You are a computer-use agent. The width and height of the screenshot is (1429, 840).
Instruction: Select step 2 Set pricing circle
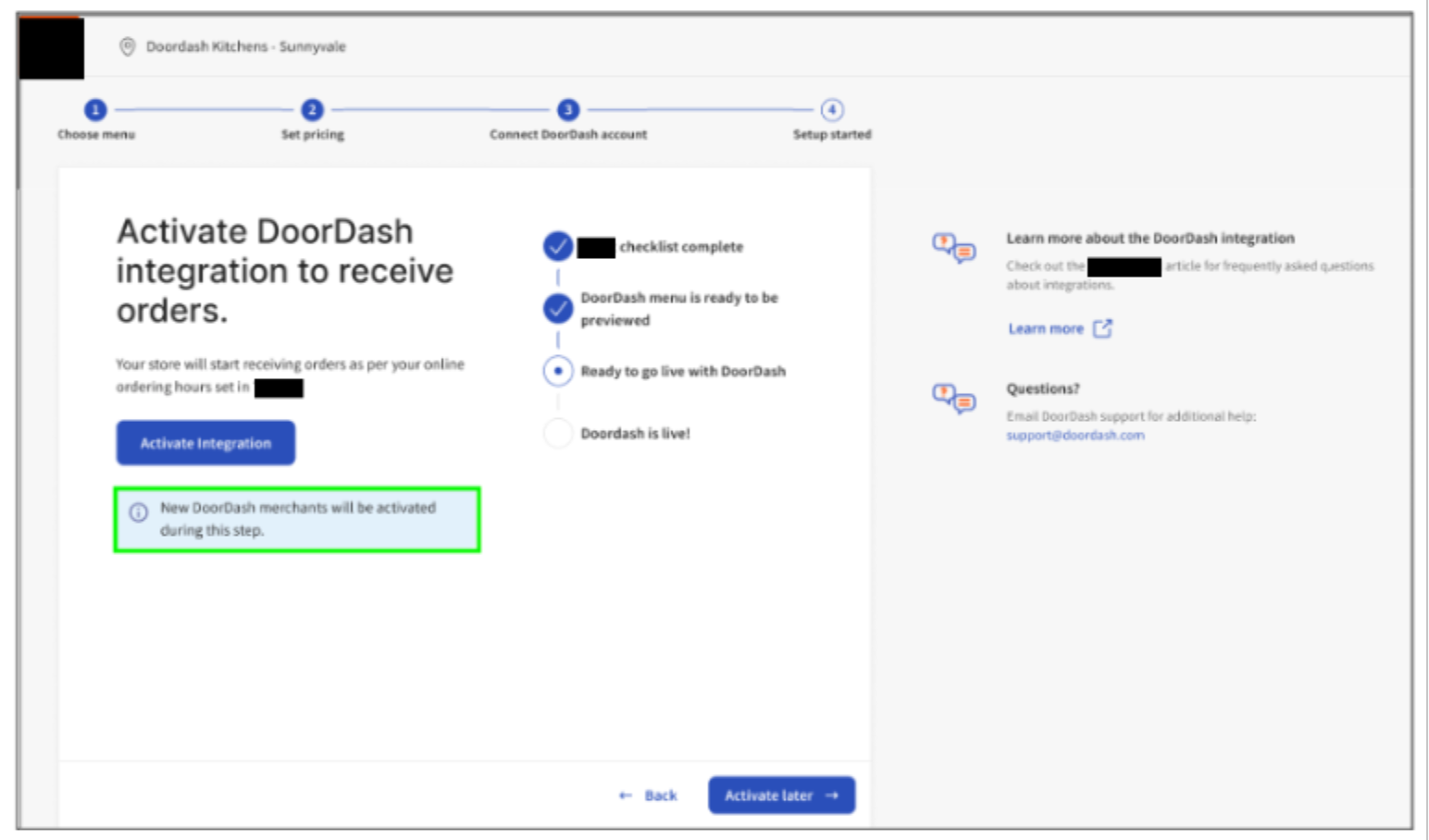tap(312, 110)
